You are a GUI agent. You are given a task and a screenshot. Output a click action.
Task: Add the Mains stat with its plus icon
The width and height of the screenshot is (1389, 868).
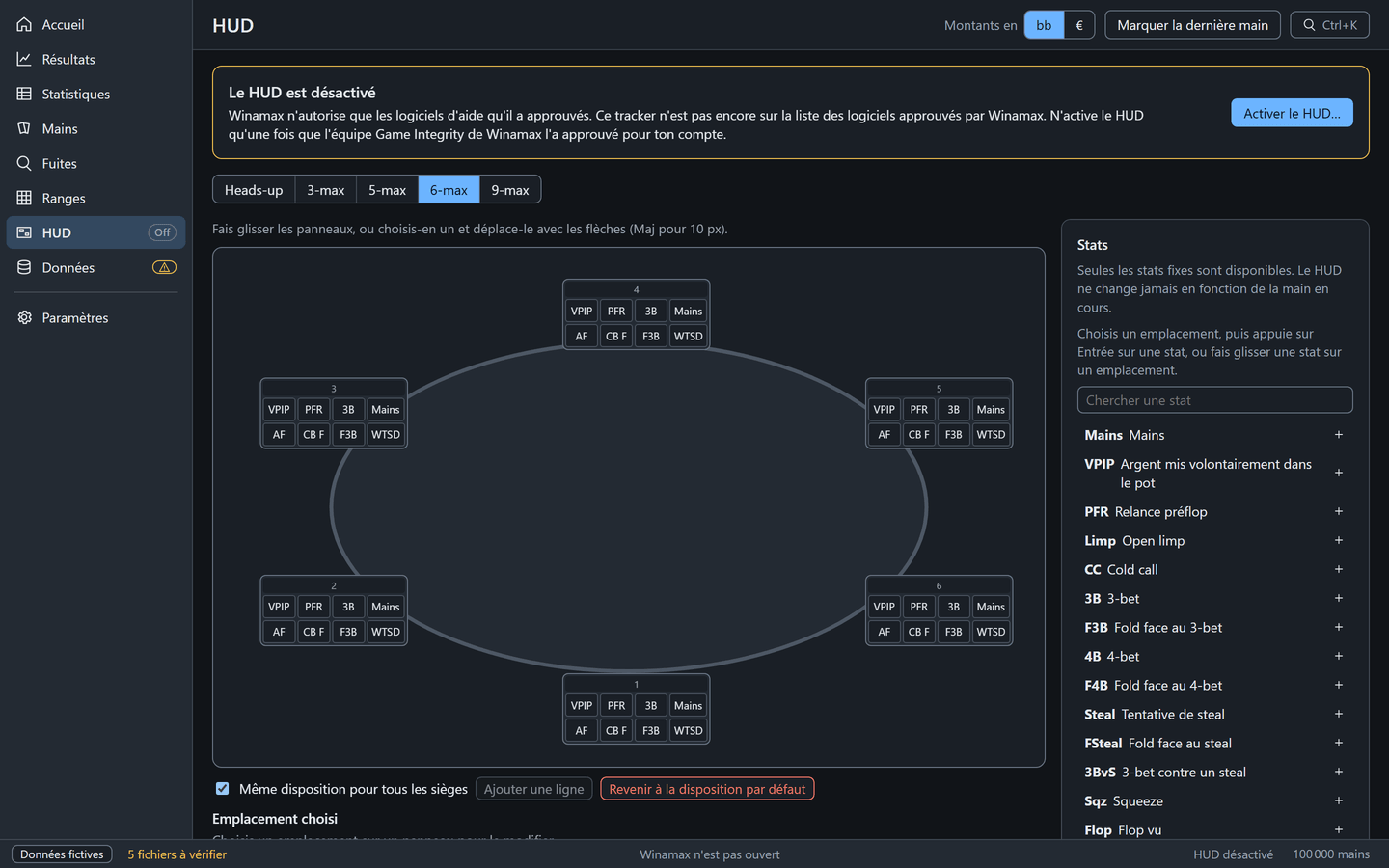coord(1339,435)
